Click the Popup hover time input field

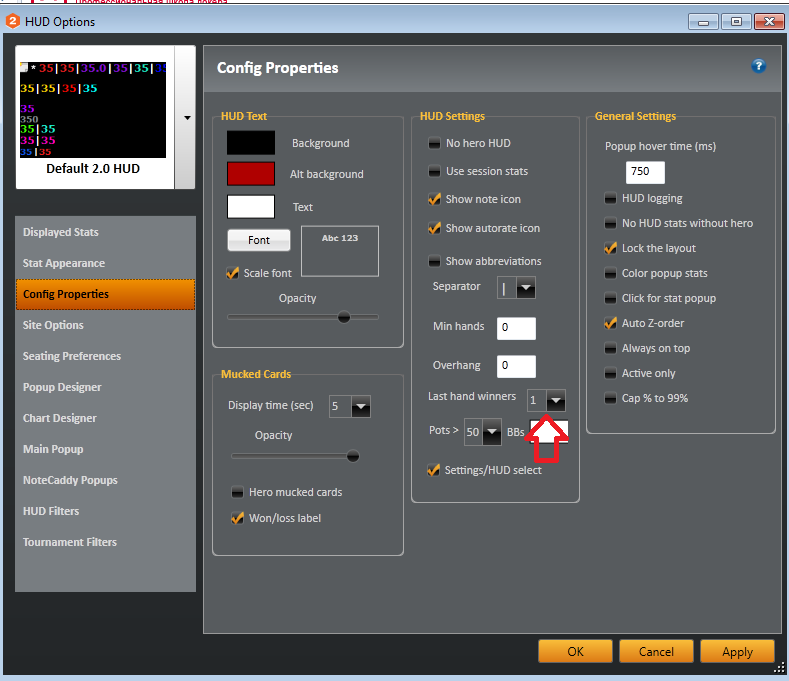(645, 172)
